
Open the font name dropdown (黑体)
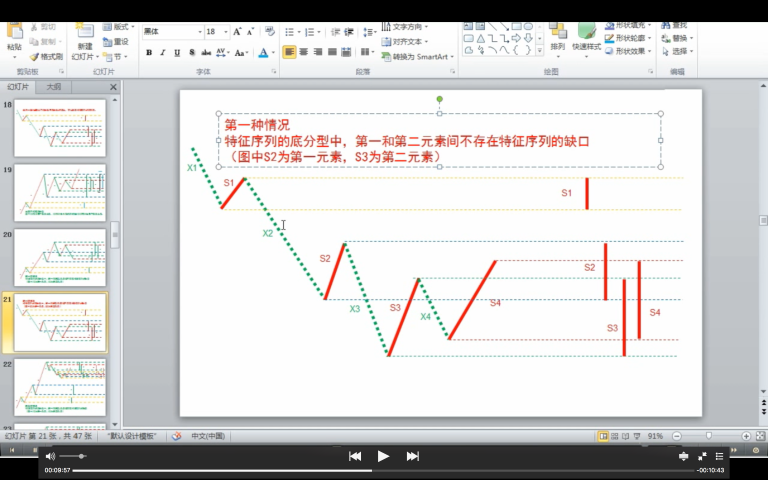coord(171,32)
